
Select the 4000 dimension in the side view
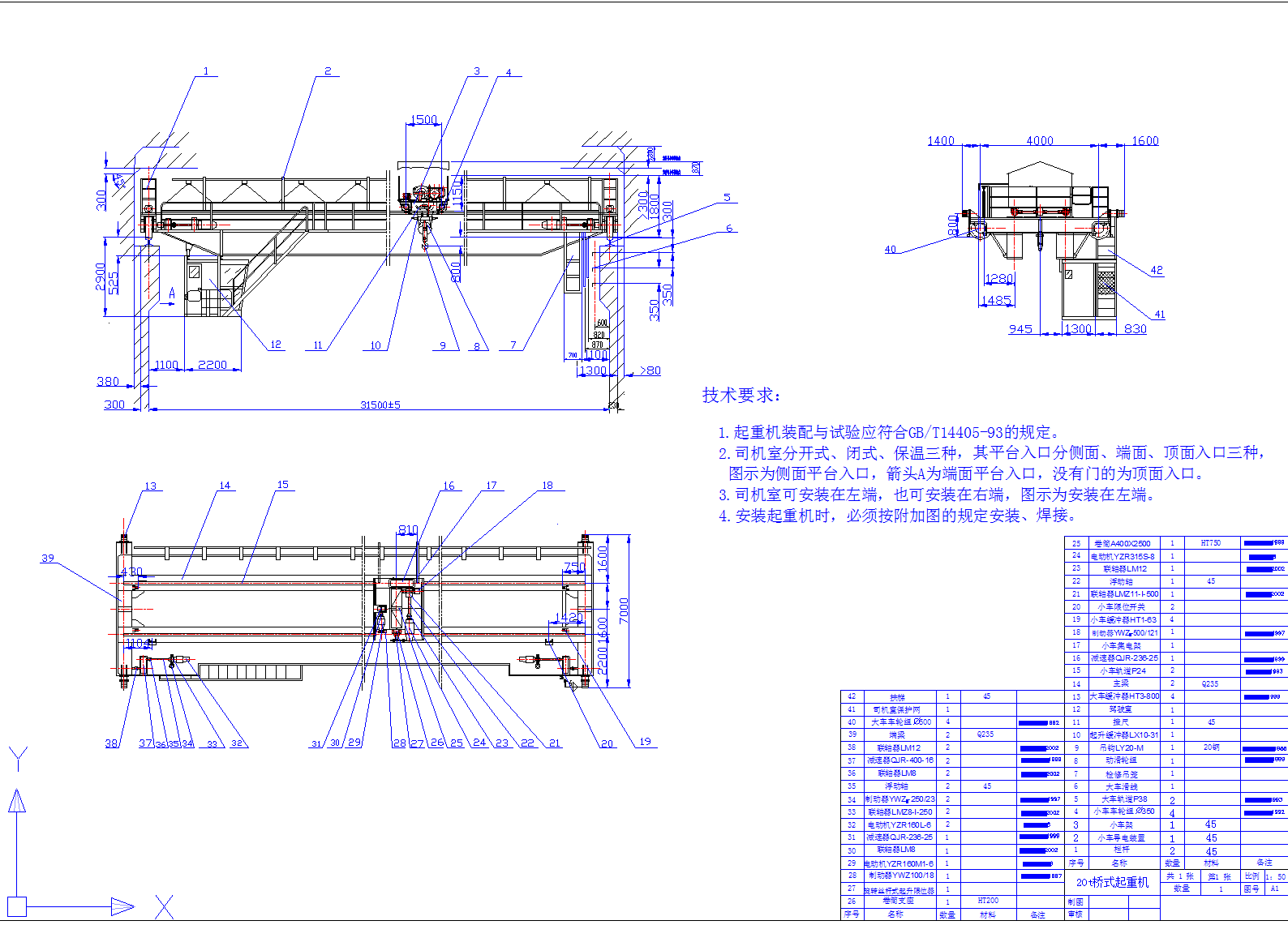pos(1040,140)
